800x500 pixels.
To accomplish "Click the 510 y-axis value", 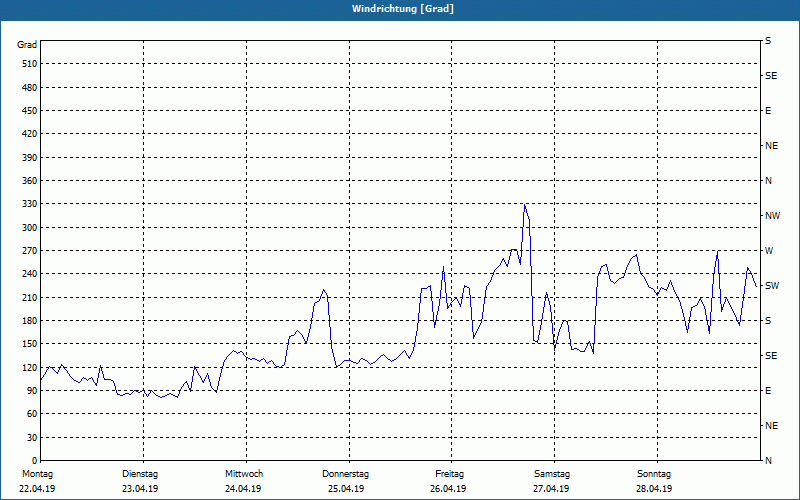I will [x=30, y=64].
